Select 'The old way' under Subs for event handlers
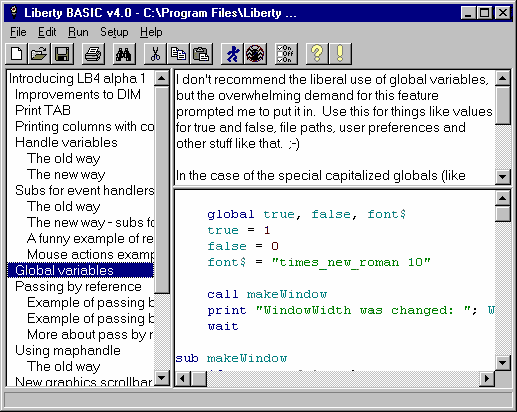Screen dimensions: 517x412 [63, 207]
